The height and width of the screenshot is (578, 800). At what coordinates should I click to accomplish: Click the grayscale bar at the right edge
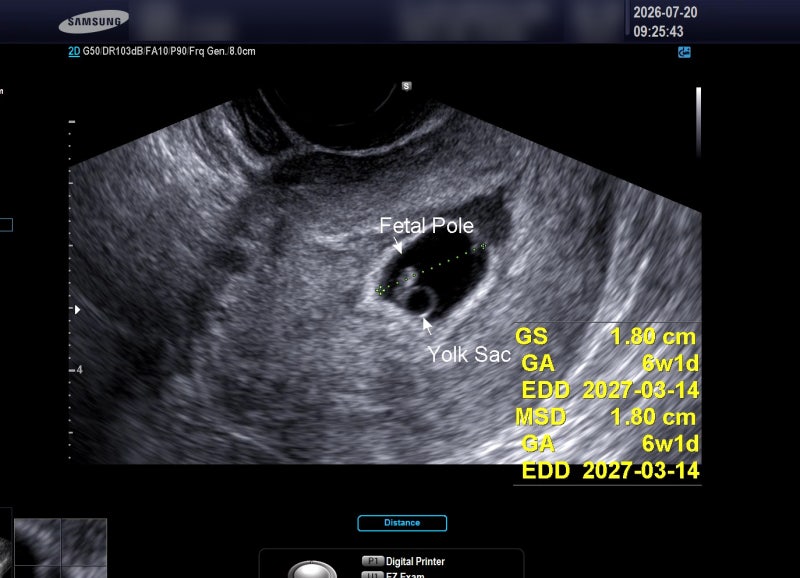point(698,121)
